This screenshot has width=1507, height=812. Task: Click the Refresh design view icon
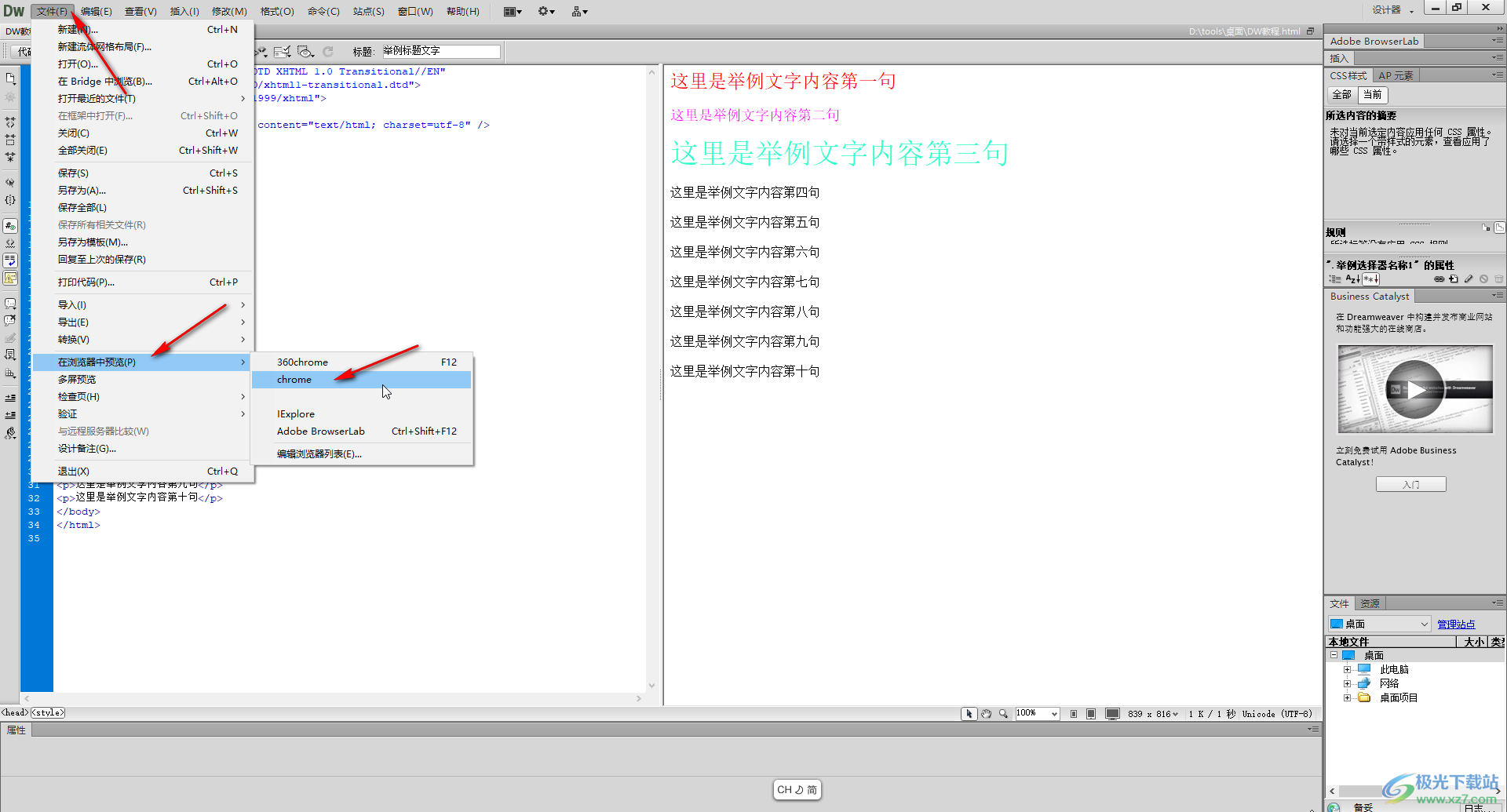click(328, 52)
